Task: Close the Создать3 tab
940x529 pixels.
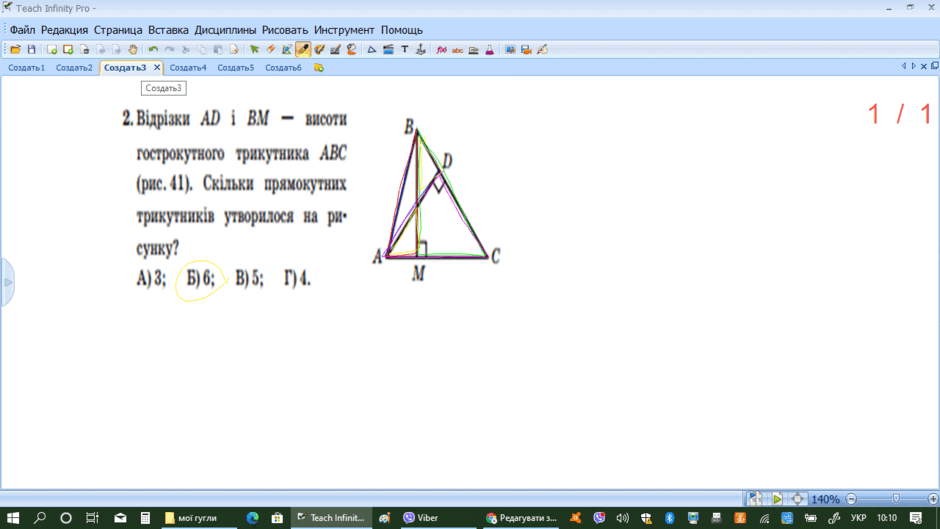Action: (x=157, y=68)
